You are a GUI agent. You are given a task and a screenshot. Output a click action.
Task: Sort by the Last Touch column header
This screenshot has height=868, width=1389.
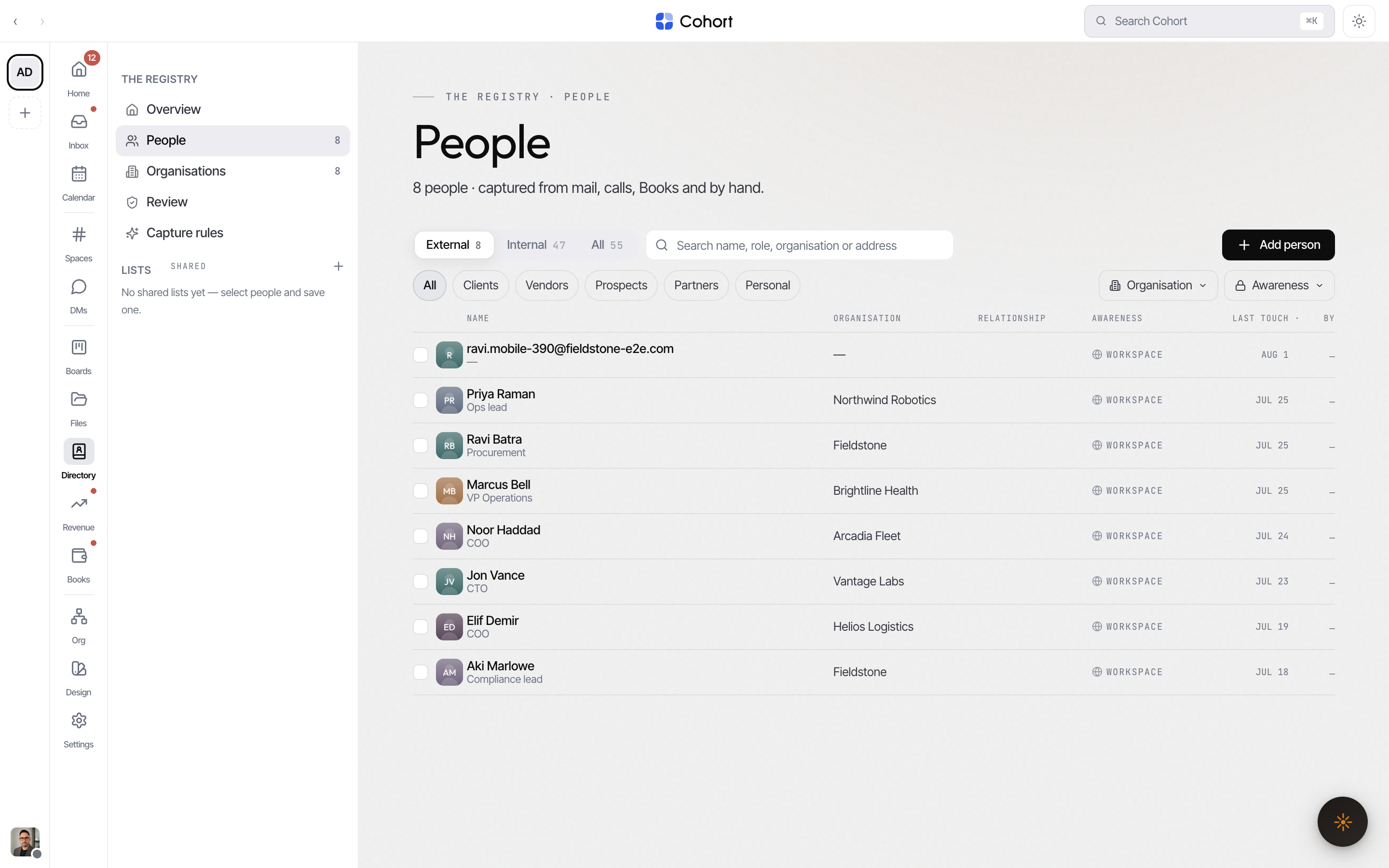(1260, 319)
